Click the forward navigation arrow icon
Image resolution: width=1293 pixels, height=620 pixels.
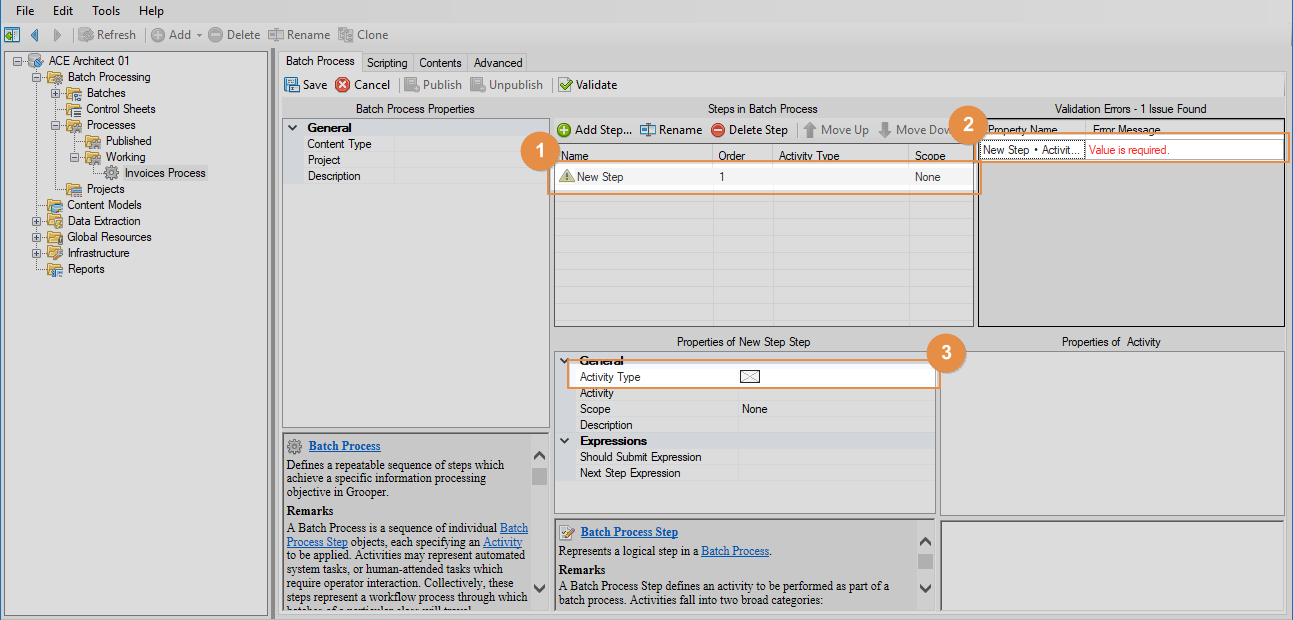(57, 35)
